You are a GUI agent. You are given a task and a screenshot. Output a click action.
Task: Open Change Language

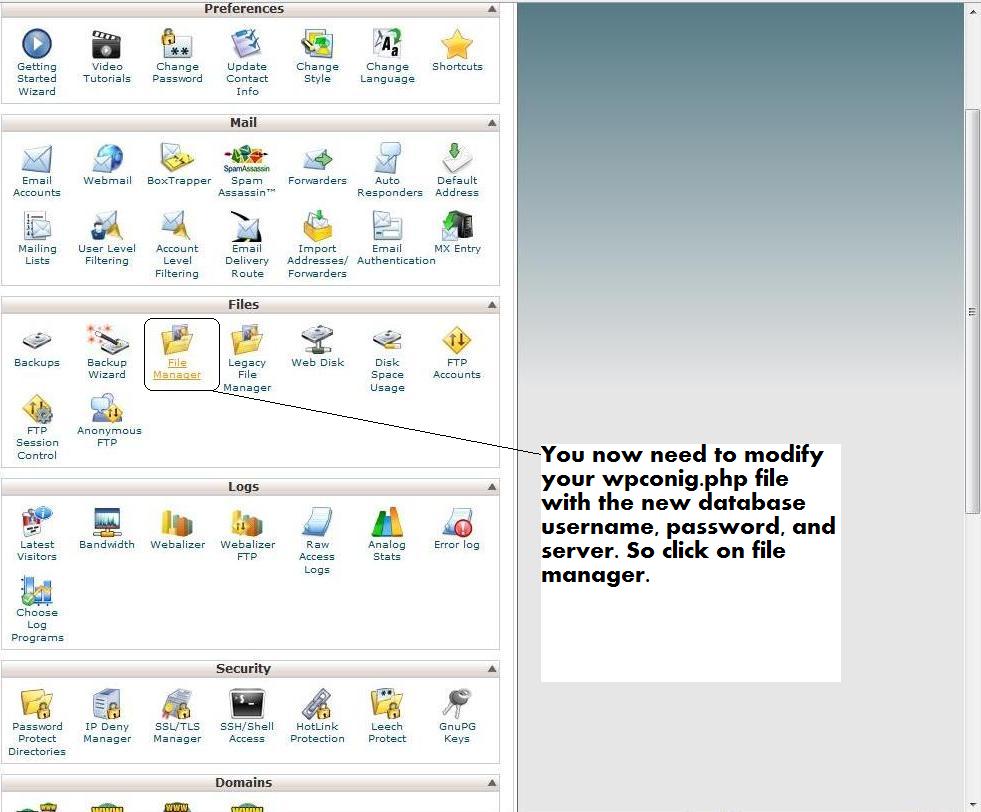pos(387,56)
